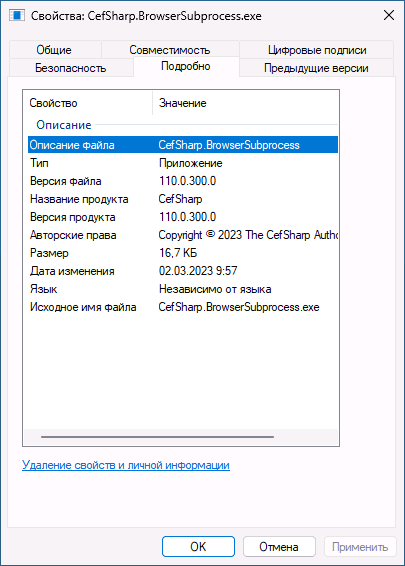Select the Версия файла row
The width and height of the screenshot is (405, 566).
183,181
